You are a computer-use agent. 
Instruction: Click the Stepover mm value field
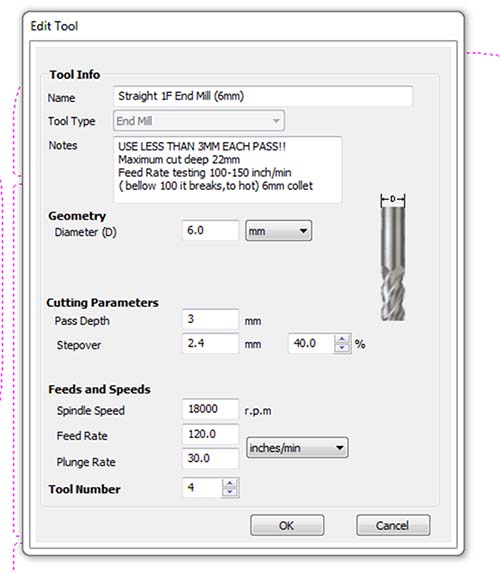pos(211,343)
